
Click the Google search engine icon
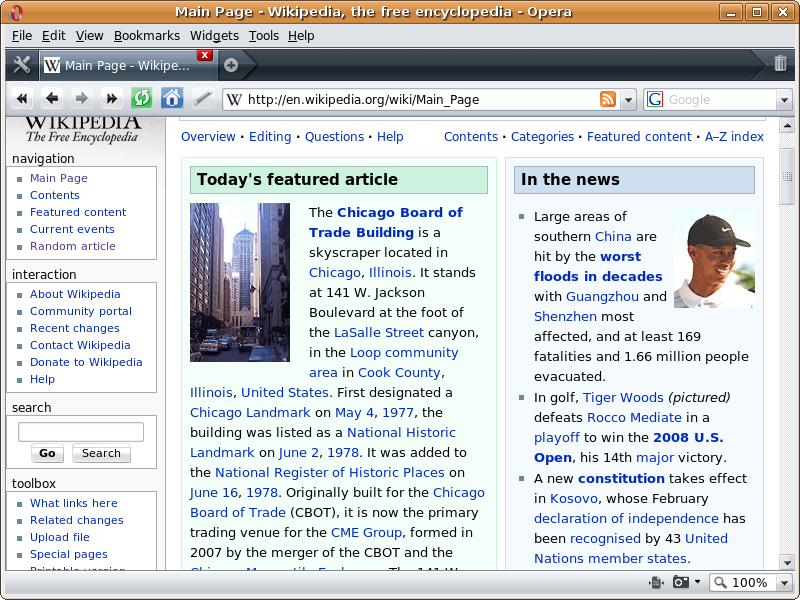[x=655, y=99]
